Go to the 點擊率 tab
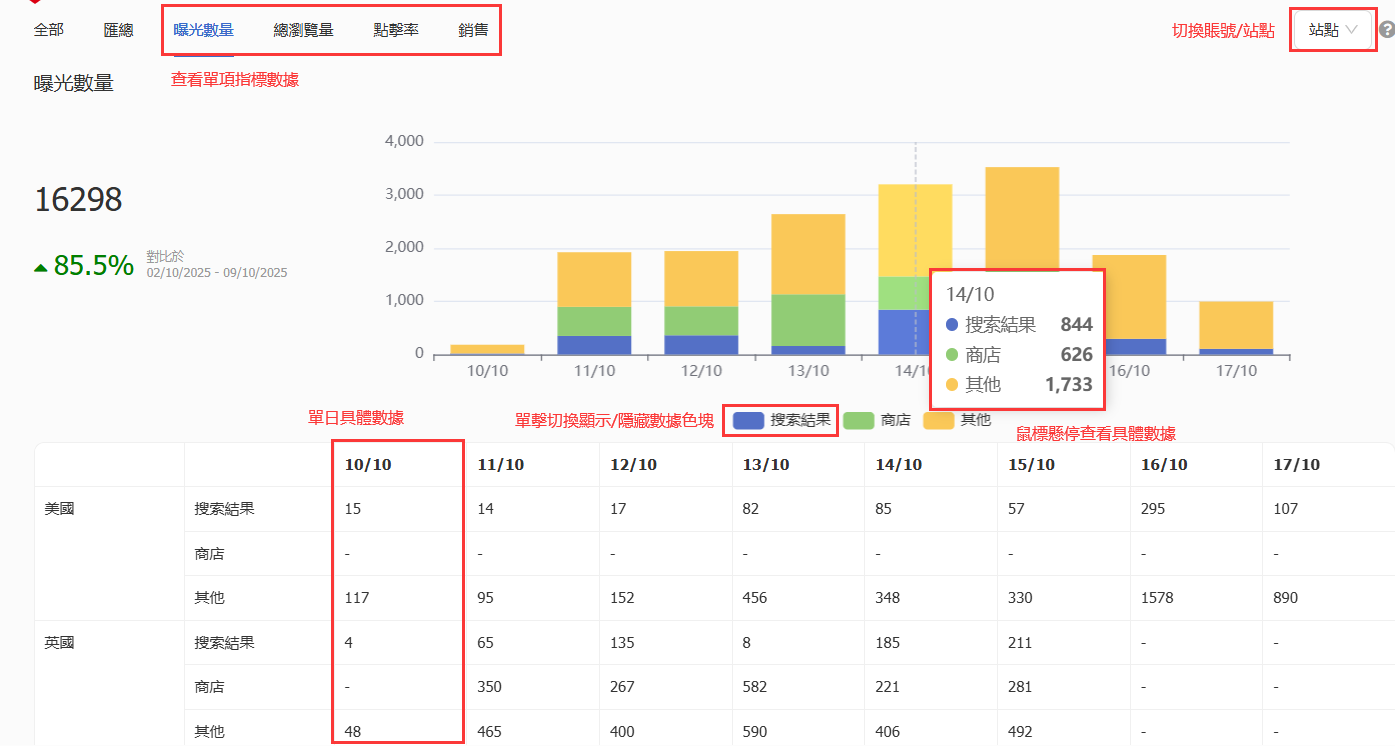The image size is (1395, 746). pos(396,30)
